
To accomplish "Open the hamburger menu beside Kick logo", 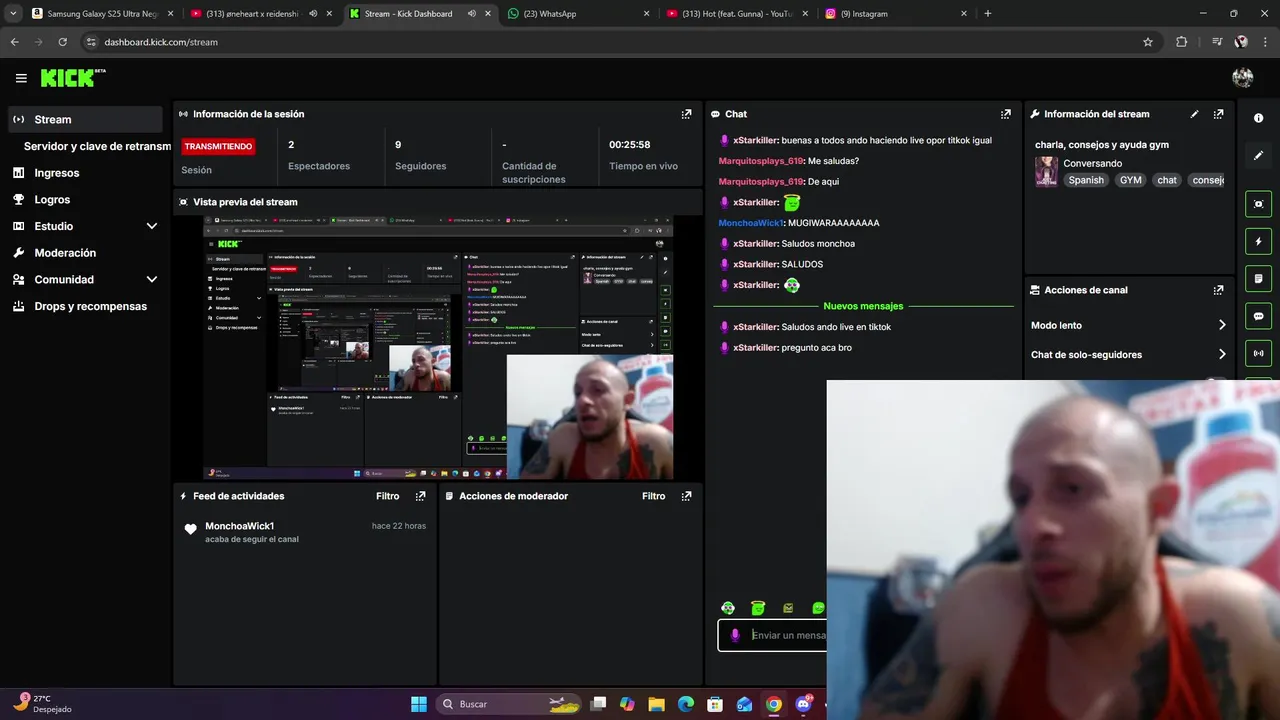I will click(21, 78).
